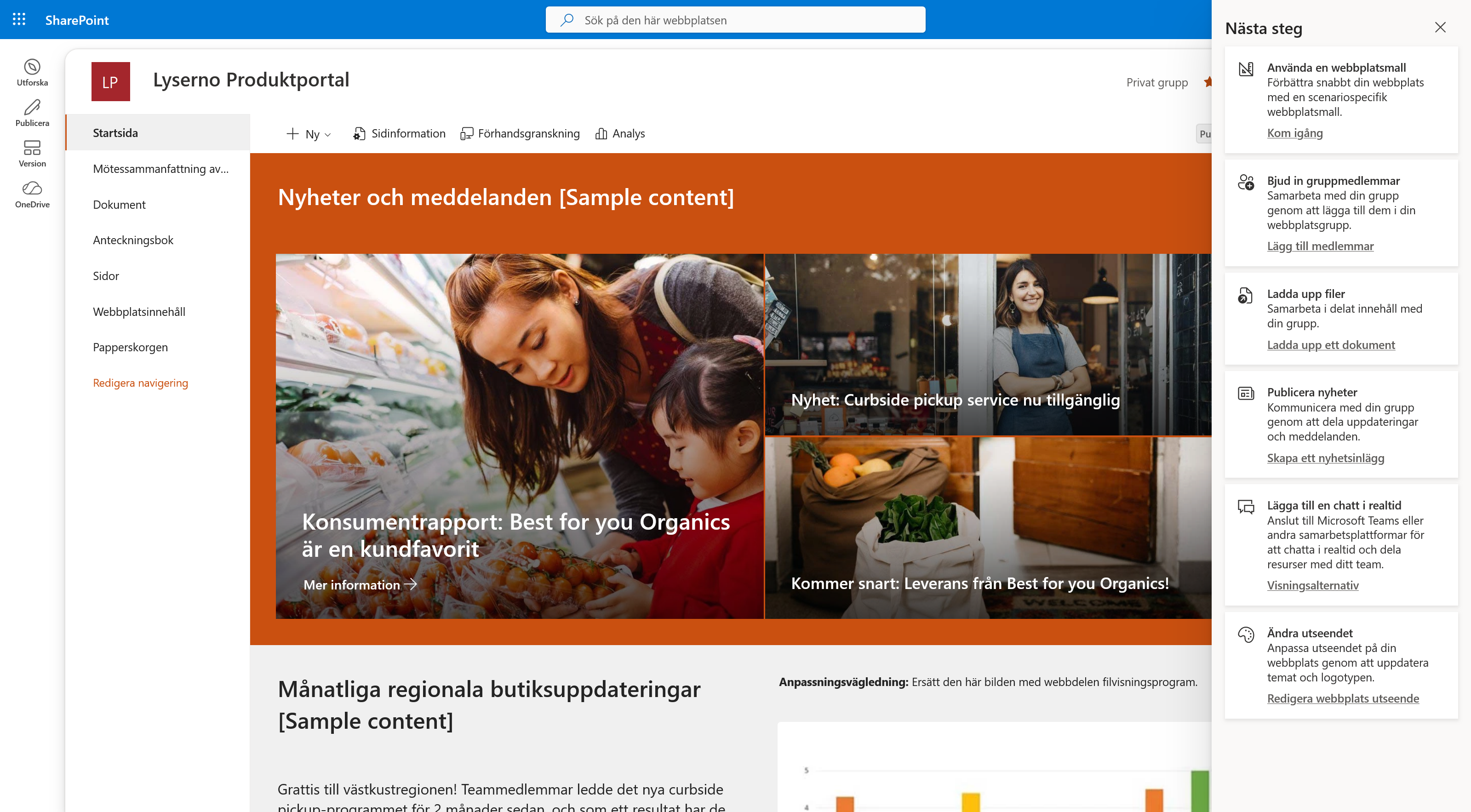Open Förhandsgranskning in the command bar
The height and width of the screenshot is (812, 1471).
520,134
